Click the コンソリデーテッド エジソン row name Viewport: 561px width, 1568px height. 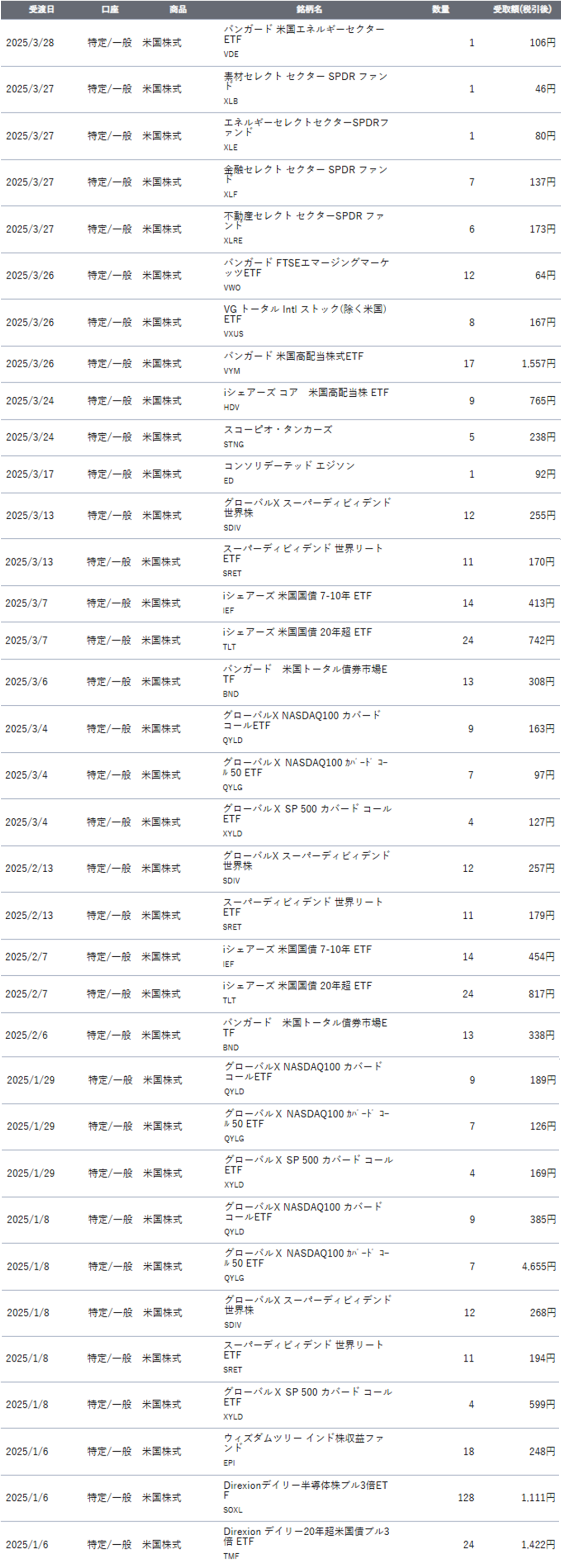pyautogui.click(x=289, y=465)
